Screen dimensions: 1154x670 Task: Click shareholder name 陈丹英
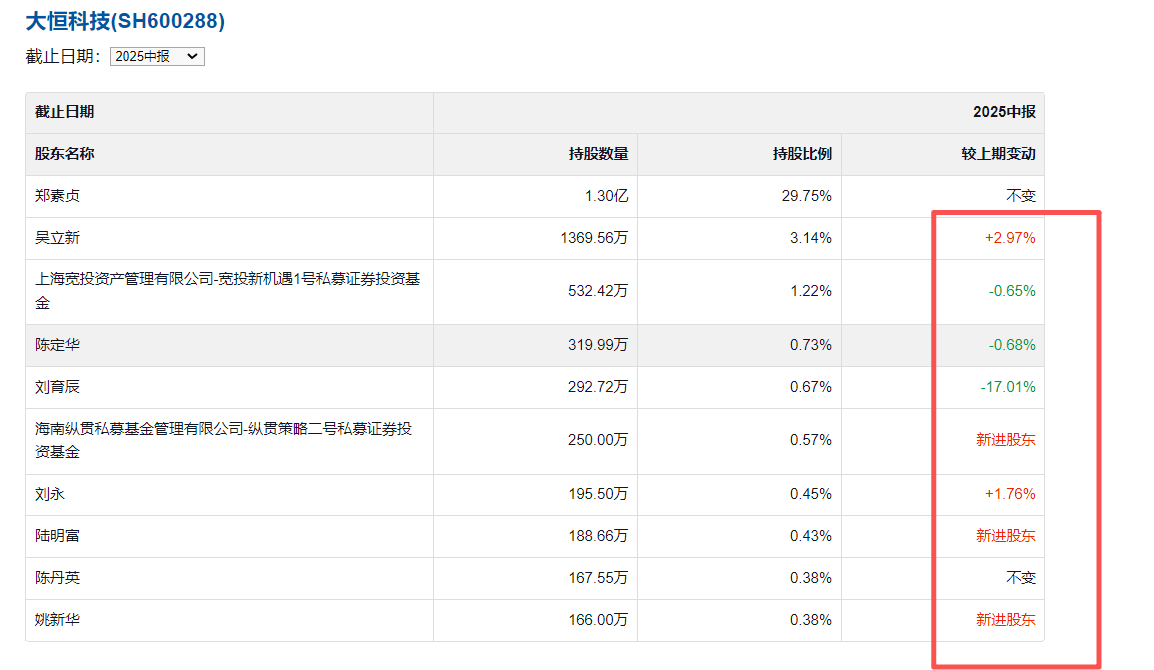click(58, 578)
